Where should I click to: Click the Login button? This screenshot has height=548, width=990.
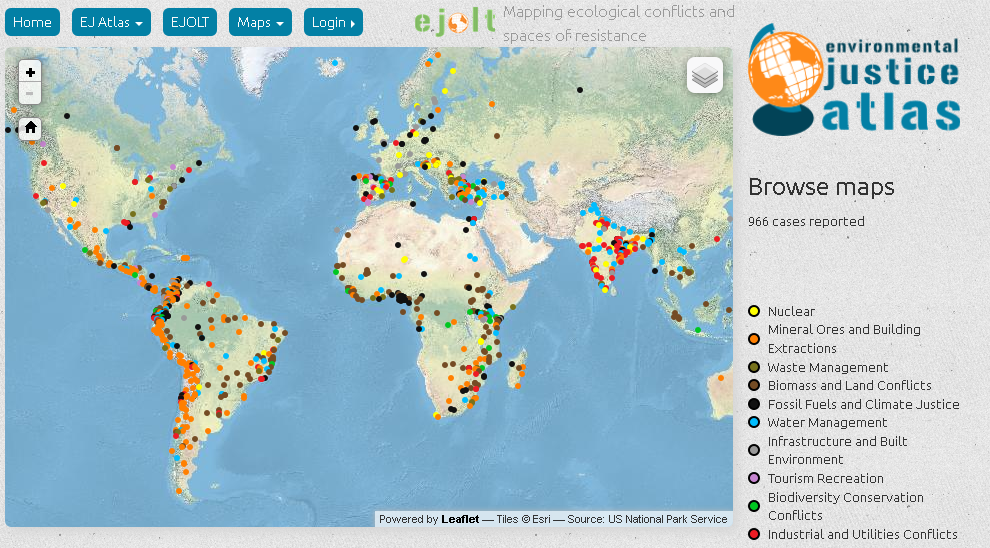point(333,22)
